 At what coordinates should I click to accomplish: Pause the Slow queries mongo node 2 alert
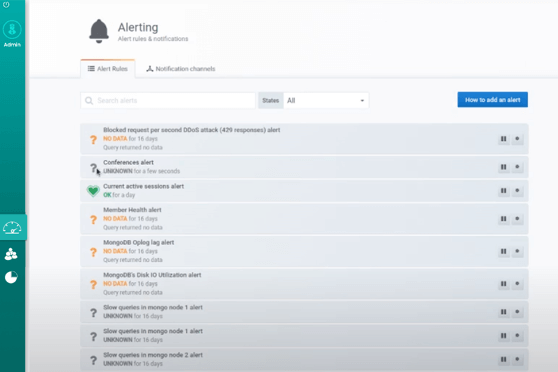coord(504,359)
